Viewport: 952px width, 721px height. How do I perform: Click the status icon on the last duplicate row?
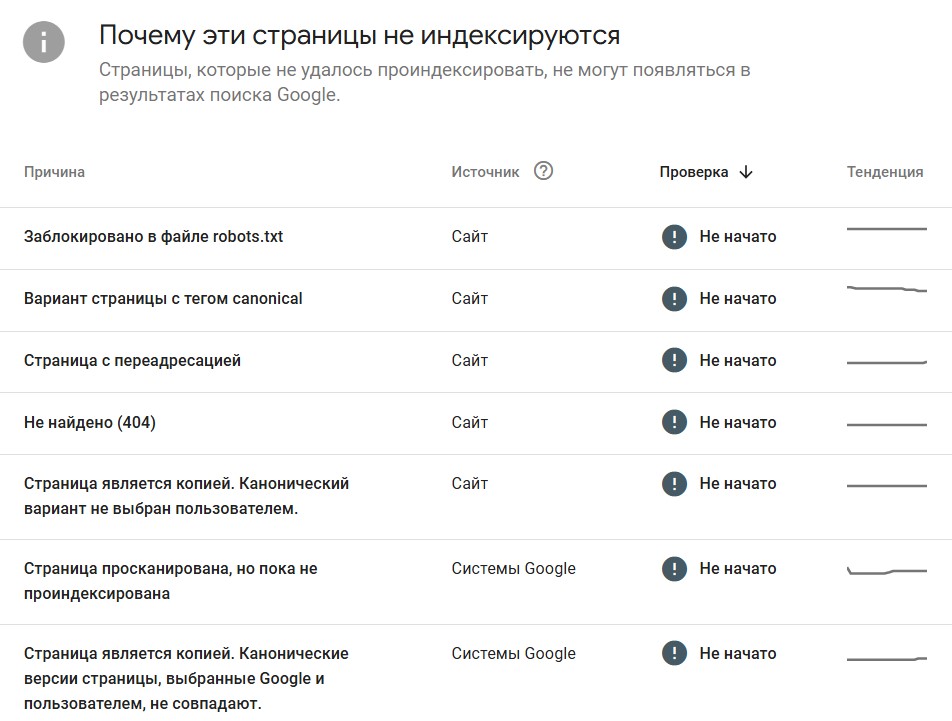click(674, 653)
